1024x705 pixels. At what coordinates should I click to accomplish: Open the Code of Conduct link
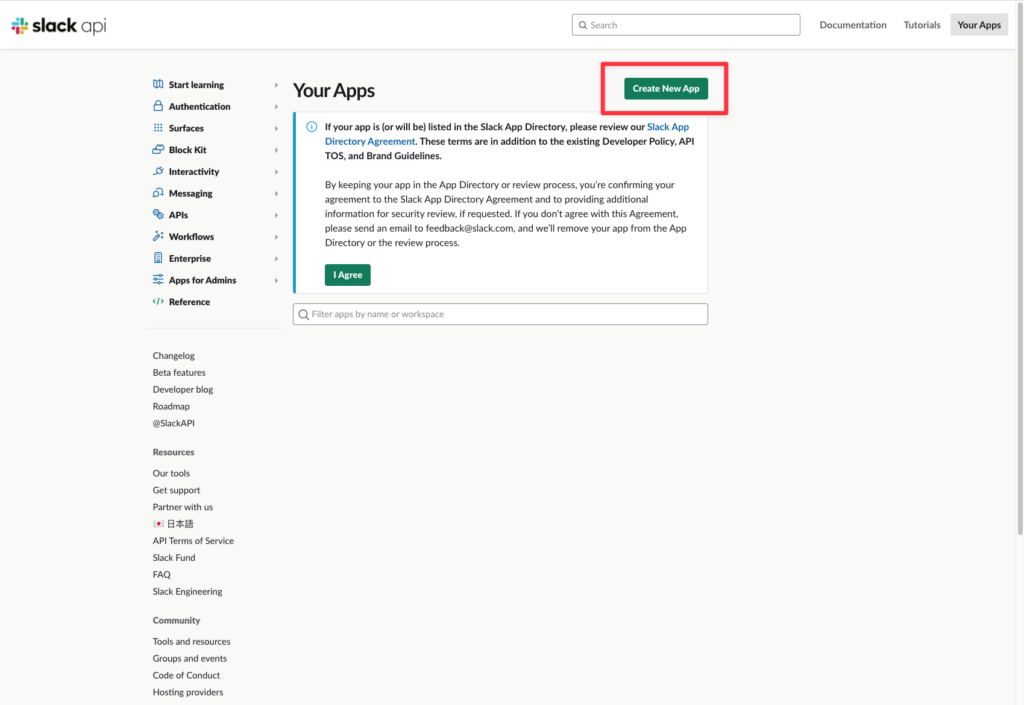(186, 676)
